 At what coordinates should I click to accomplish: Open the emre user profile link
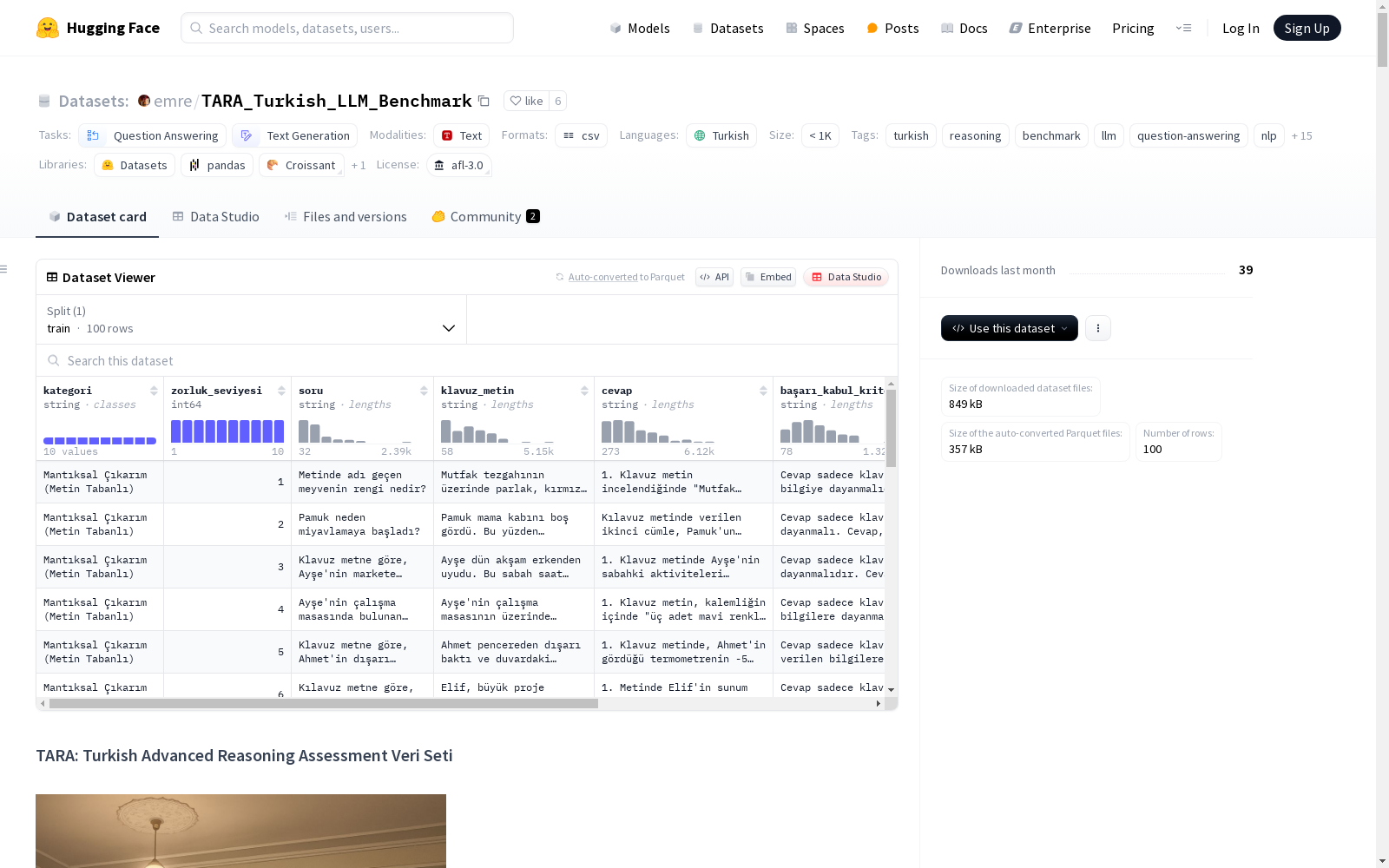173,101
